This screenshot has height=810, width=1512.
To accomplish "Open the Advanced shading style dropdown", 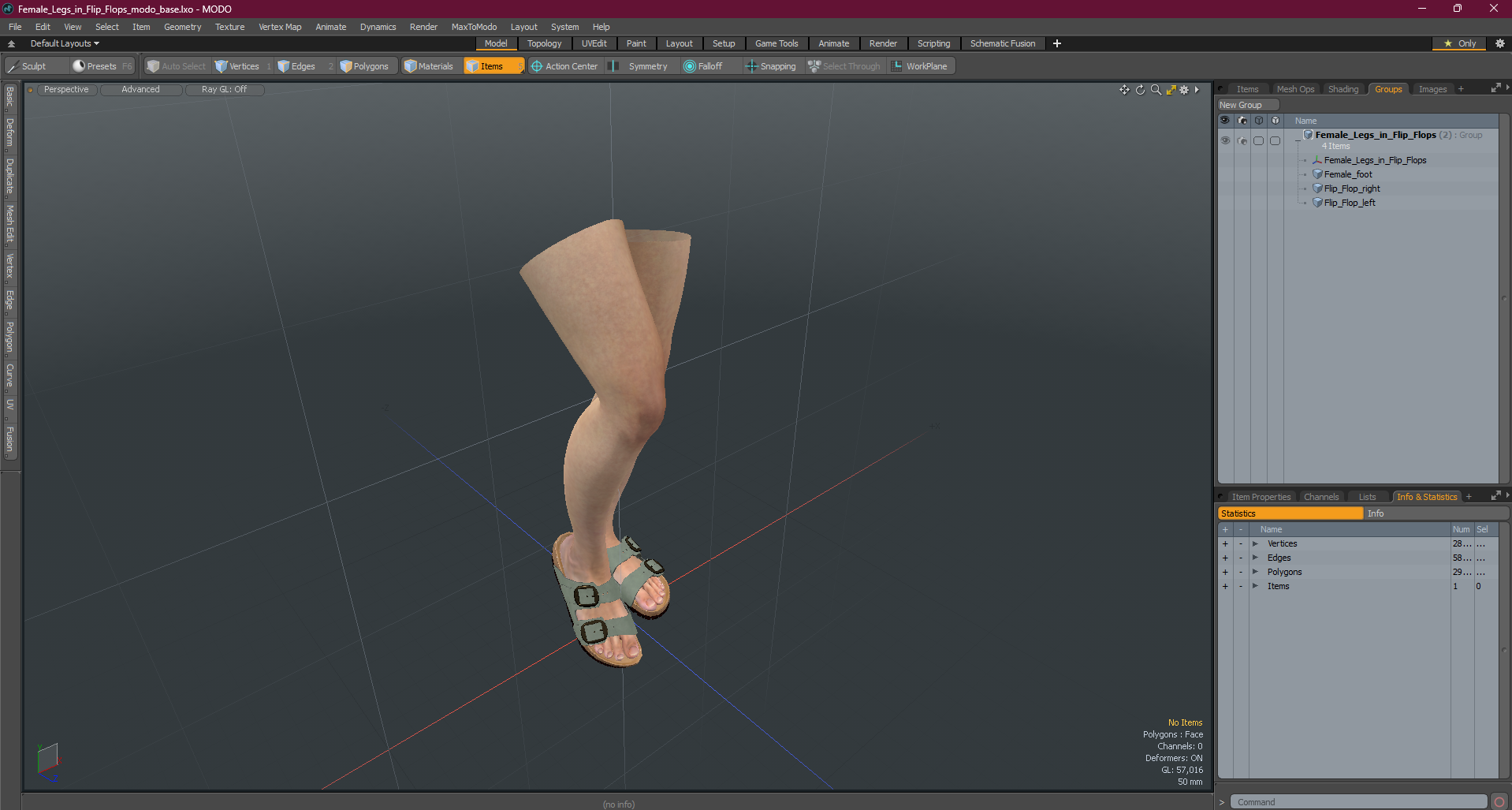I will 140,90.
